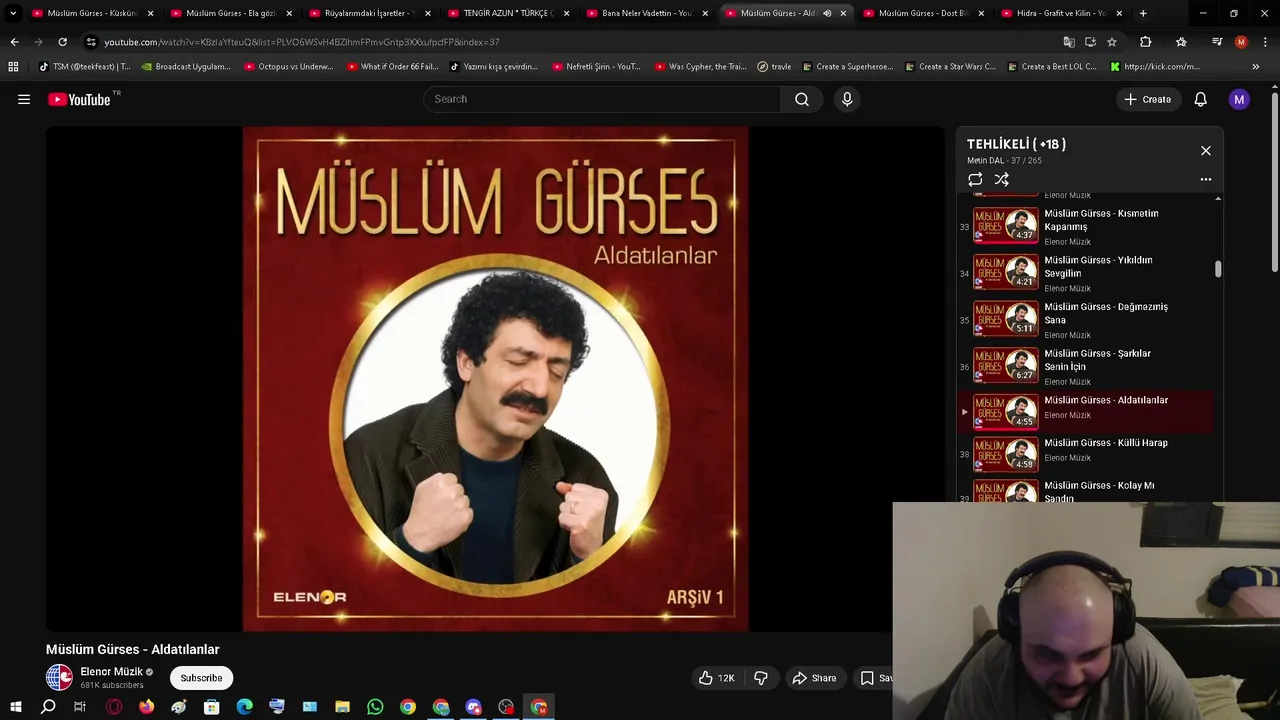Switch to Müslüm Gürses - Küskün tab
The image size is (1280, 720).
coord(92,13)
